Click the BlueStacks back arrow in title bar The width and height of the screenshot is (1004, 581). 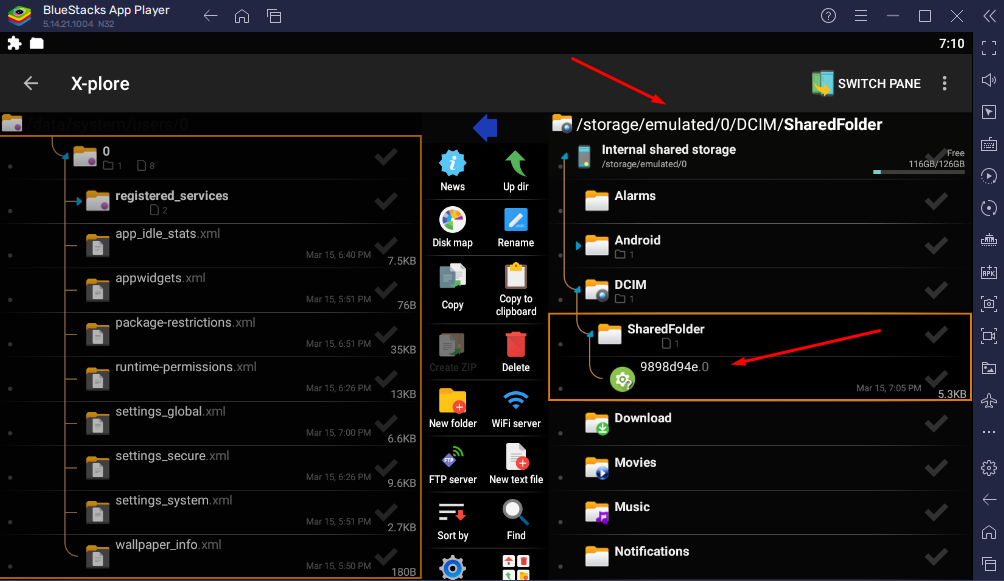[x=210, y=16]
